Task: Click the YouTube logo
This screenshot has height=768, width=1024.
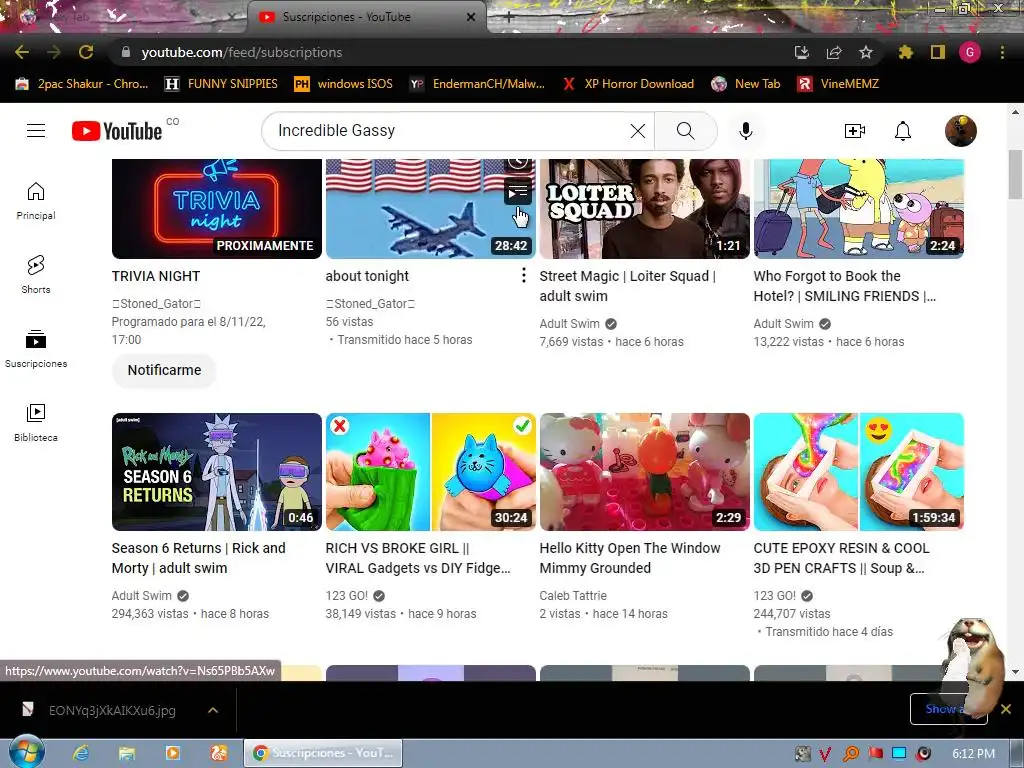Action: click(117, 131)
